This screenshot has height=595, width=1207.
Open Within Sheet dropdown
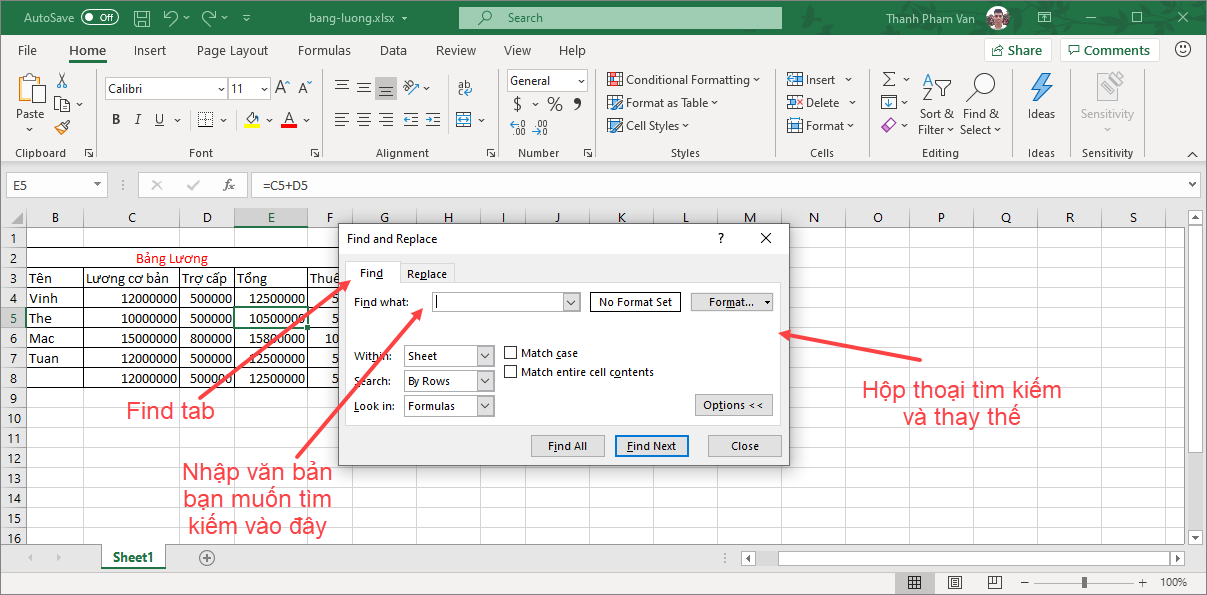pos(485,356)
